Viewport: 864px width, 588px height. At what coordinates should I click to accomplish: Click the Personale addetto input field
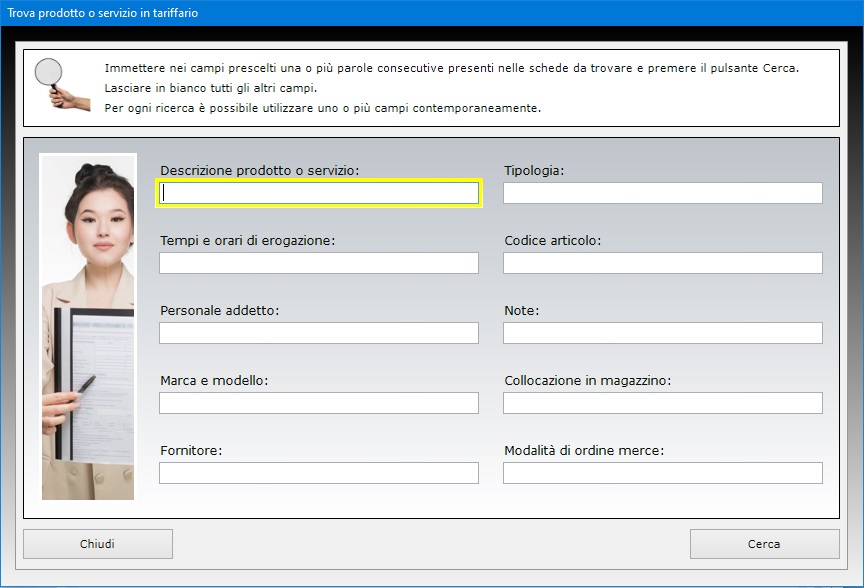pyautogui.click(x=319, y=333)
